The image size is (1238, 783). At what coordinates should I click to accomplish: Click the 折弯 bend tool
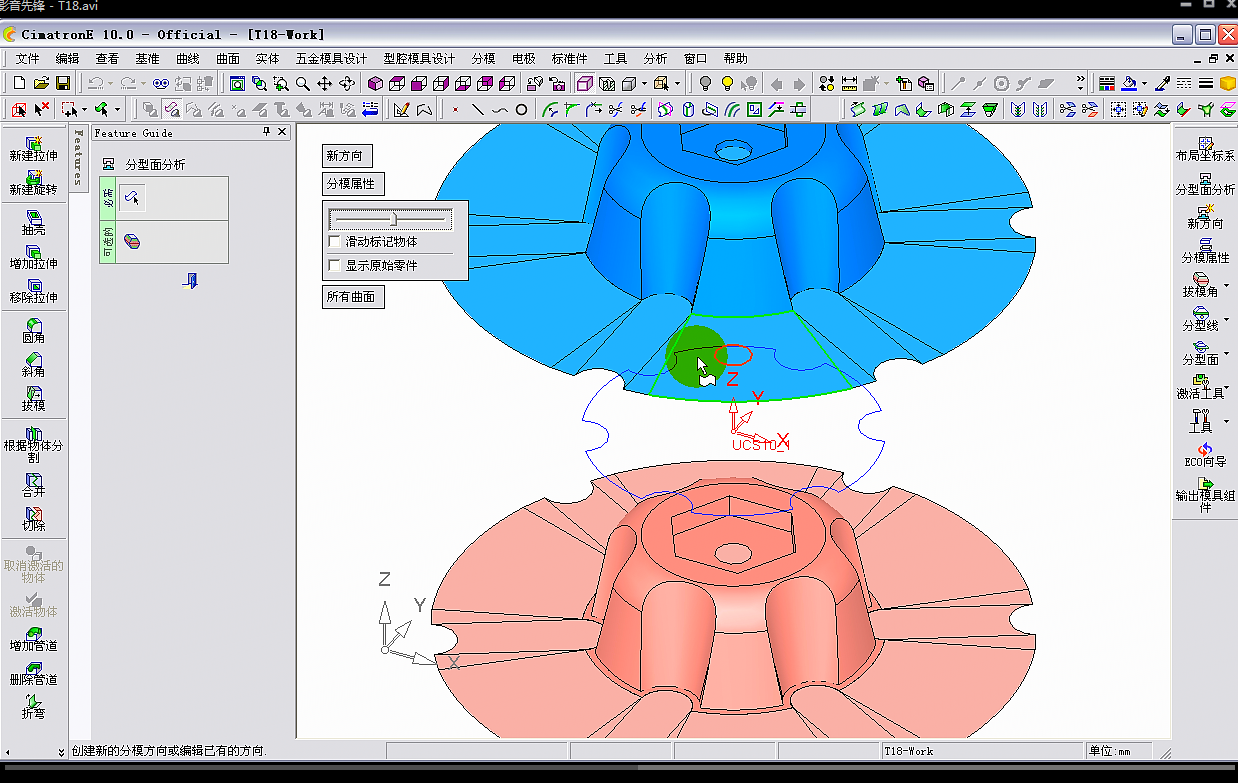(33, 707)
